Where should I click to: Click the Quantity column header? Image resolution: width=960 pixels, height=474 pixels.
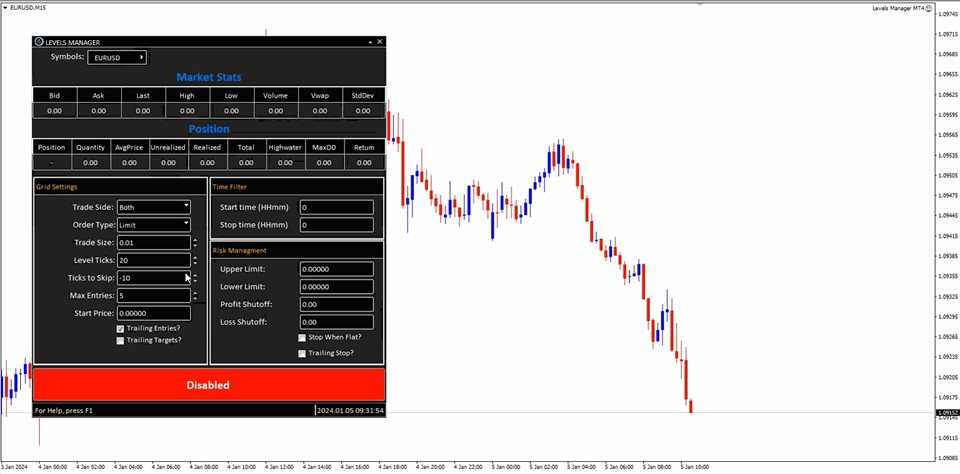[x=91, y=148]
